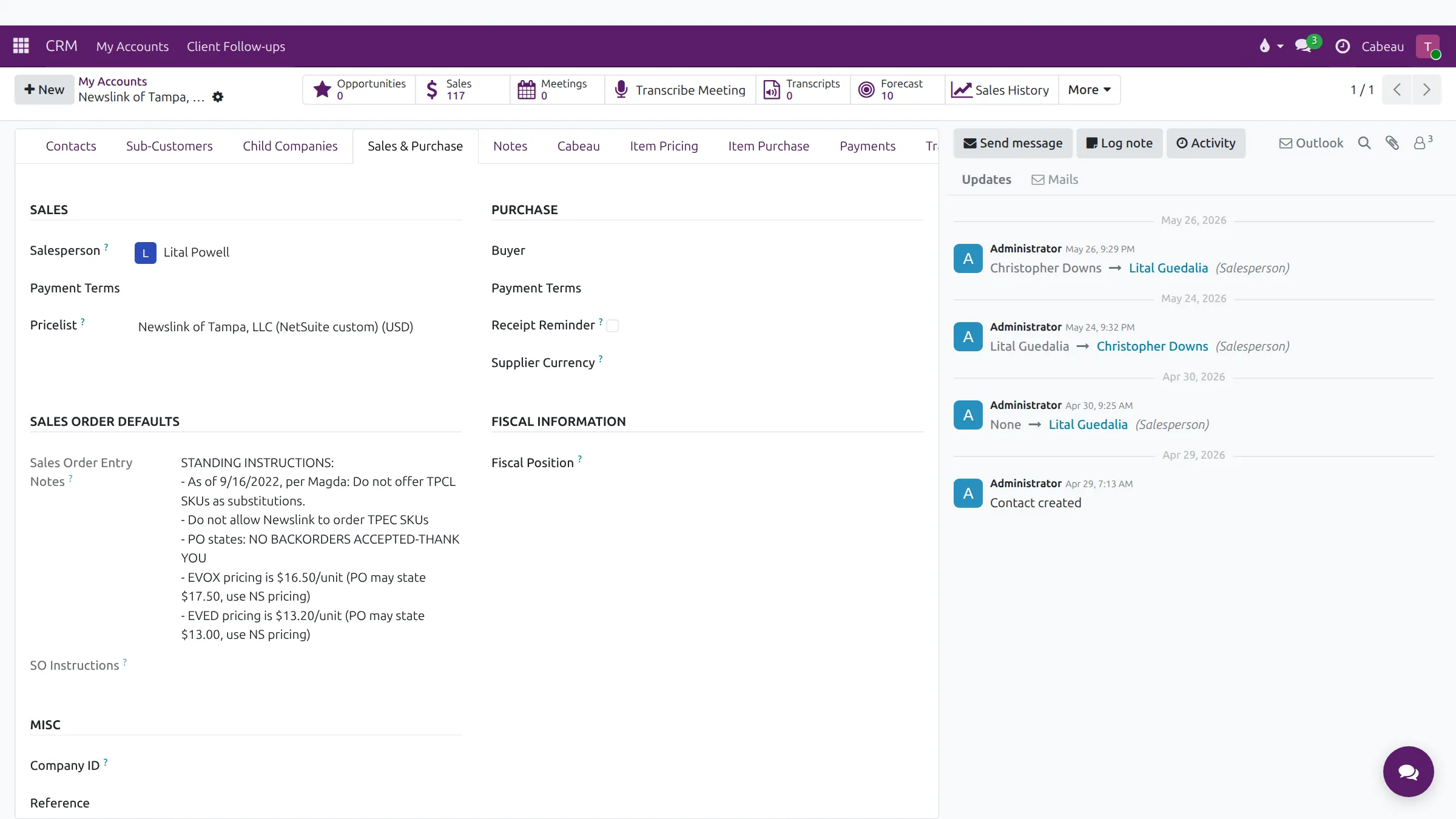Click Outlook envelope button
The width and height of the screenshot is (1456, 819).
pos(1311,143)
